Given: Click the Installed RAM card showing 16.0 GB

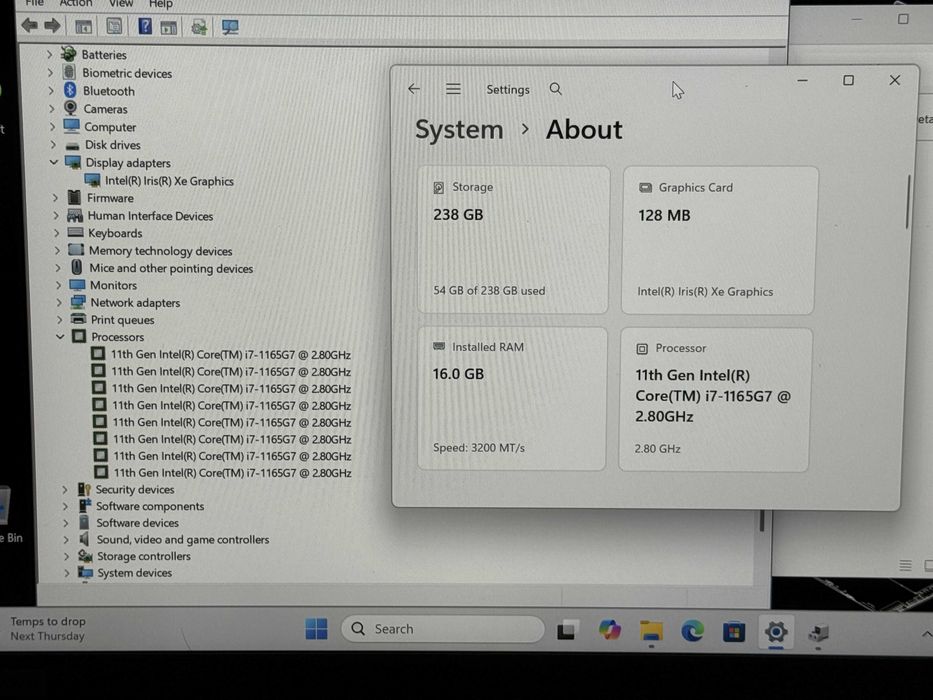Looking at the screenshot, I should pos(512,398).
